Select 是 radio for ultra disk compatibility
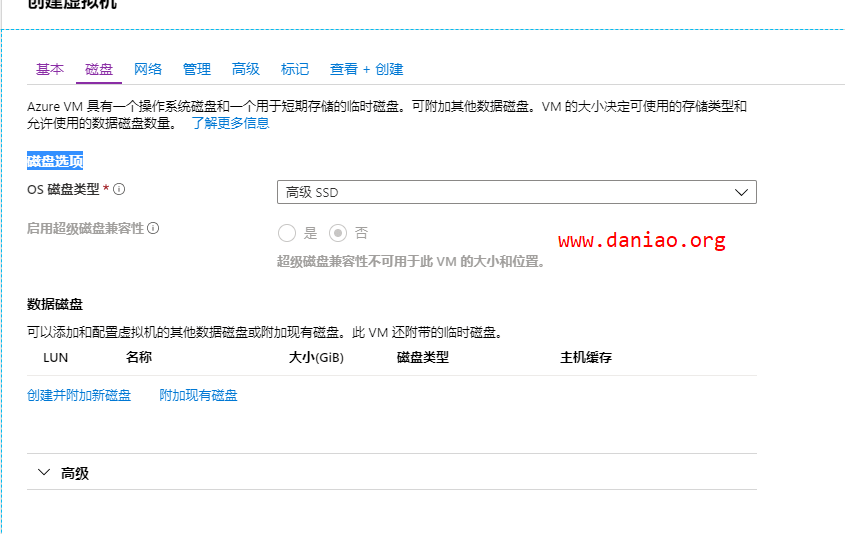 tap(287, 233)
